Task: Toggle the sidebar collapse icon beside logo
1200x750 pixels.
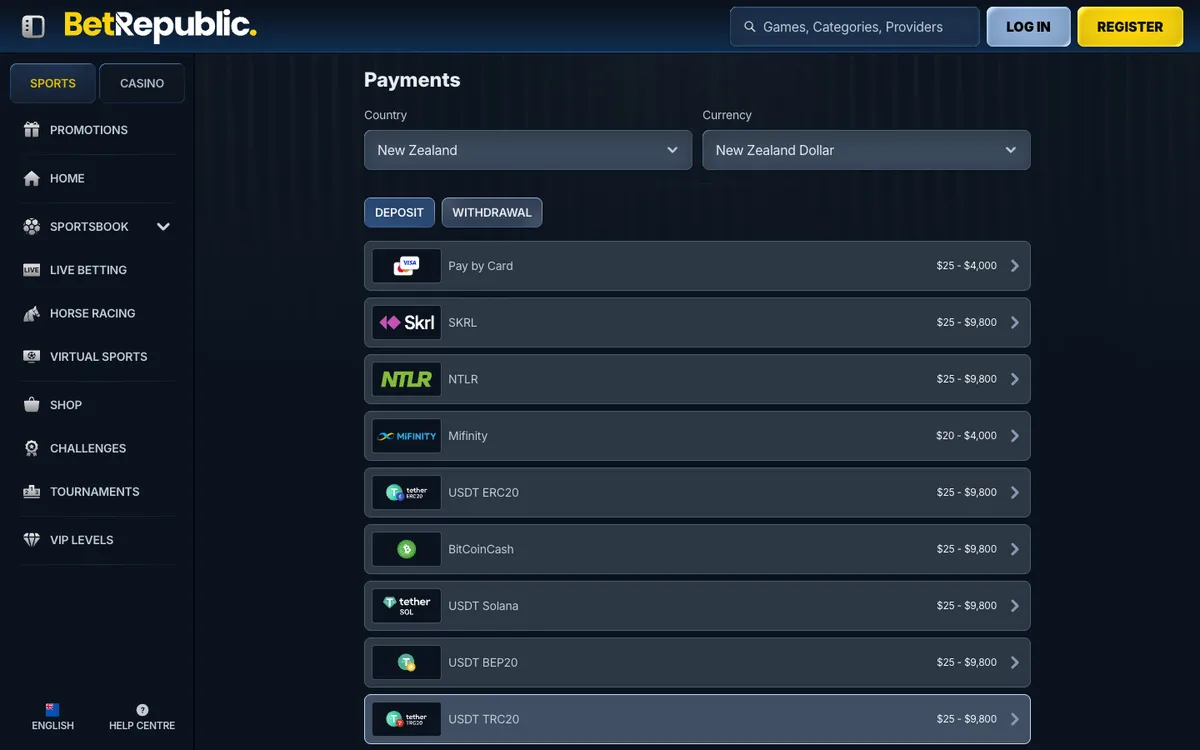Action: [33, 26]
